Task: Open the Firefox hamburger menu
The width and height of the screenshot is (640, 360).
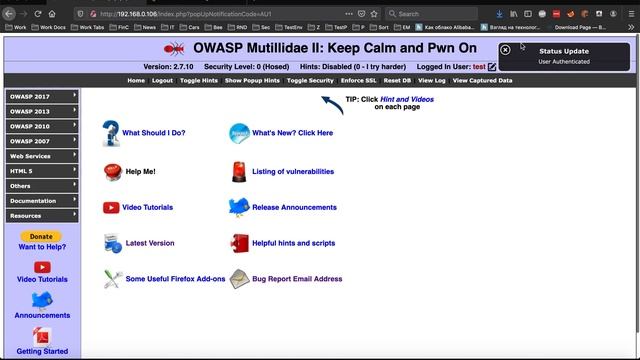Action: click(x=631, y=14)
